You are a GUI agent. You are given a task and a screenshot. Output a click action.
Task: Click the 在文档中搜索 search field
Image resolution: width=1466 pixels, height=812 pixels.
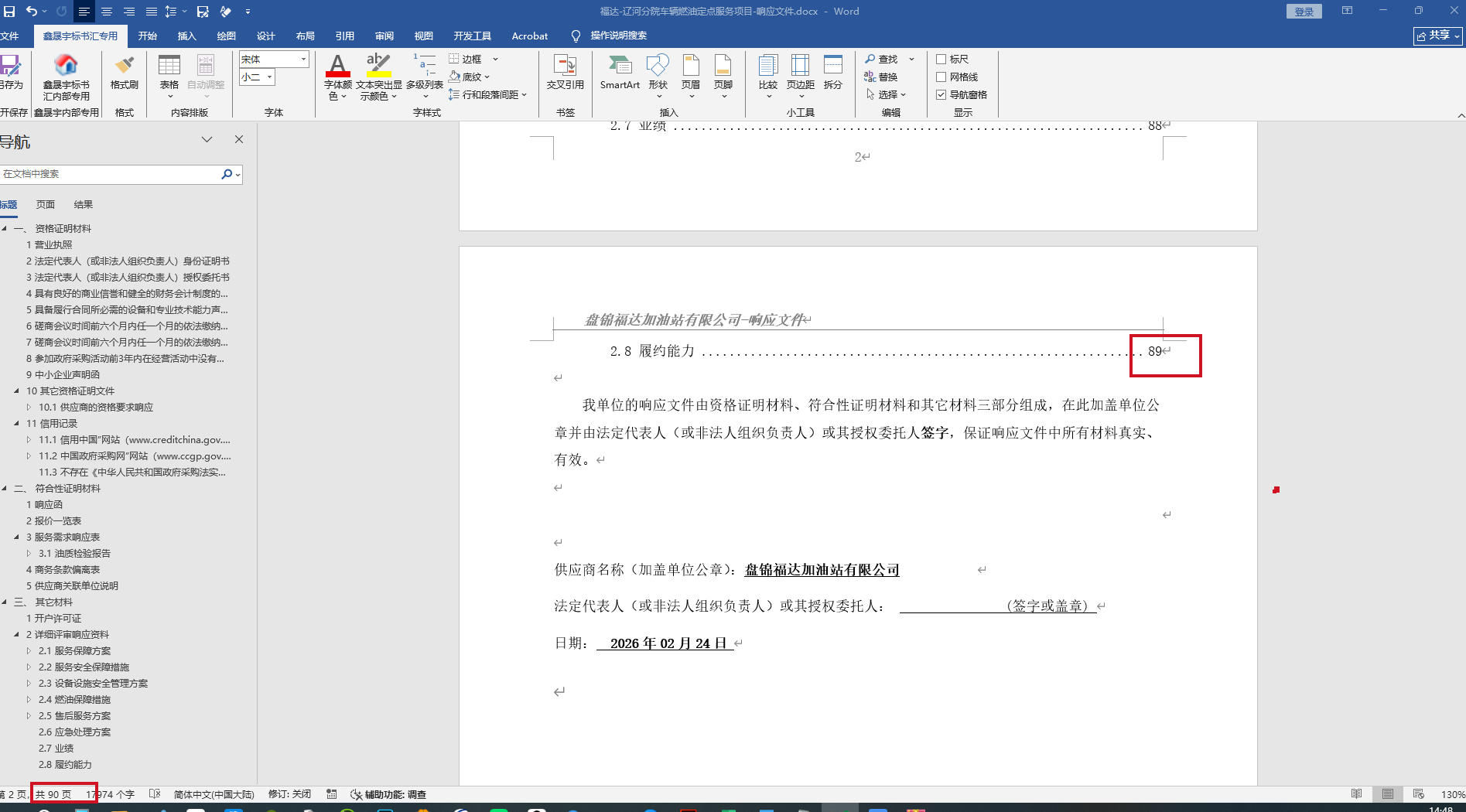110,174
